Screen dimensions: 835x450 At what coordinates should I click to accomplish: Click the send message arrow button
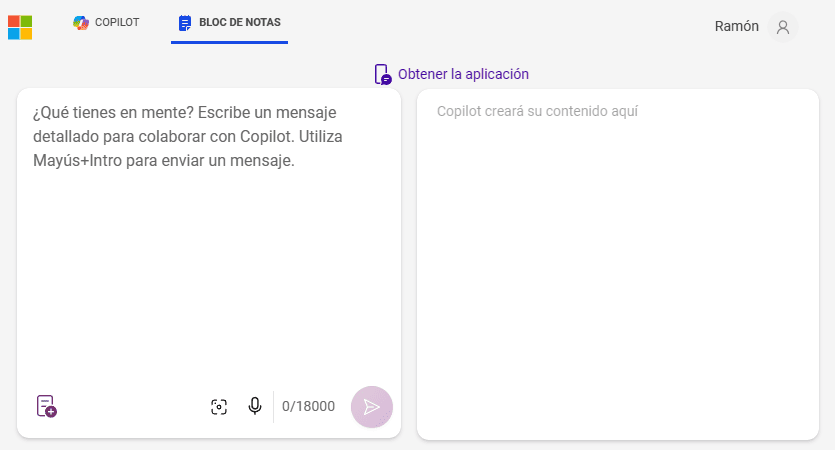(372, 407)
